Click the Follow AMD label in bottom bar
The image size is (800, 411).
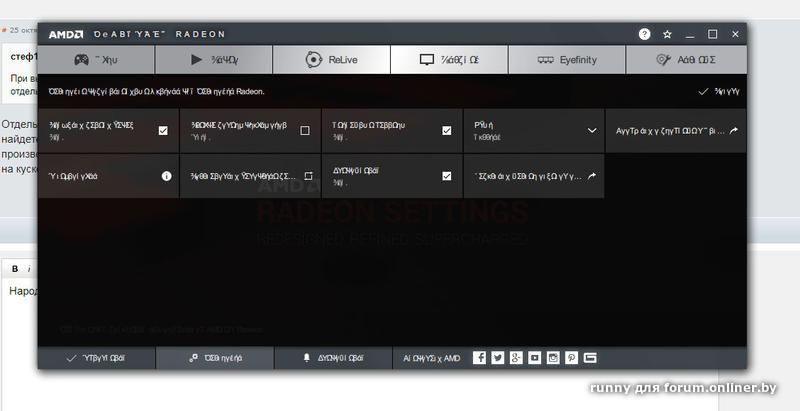coord(432,358)
